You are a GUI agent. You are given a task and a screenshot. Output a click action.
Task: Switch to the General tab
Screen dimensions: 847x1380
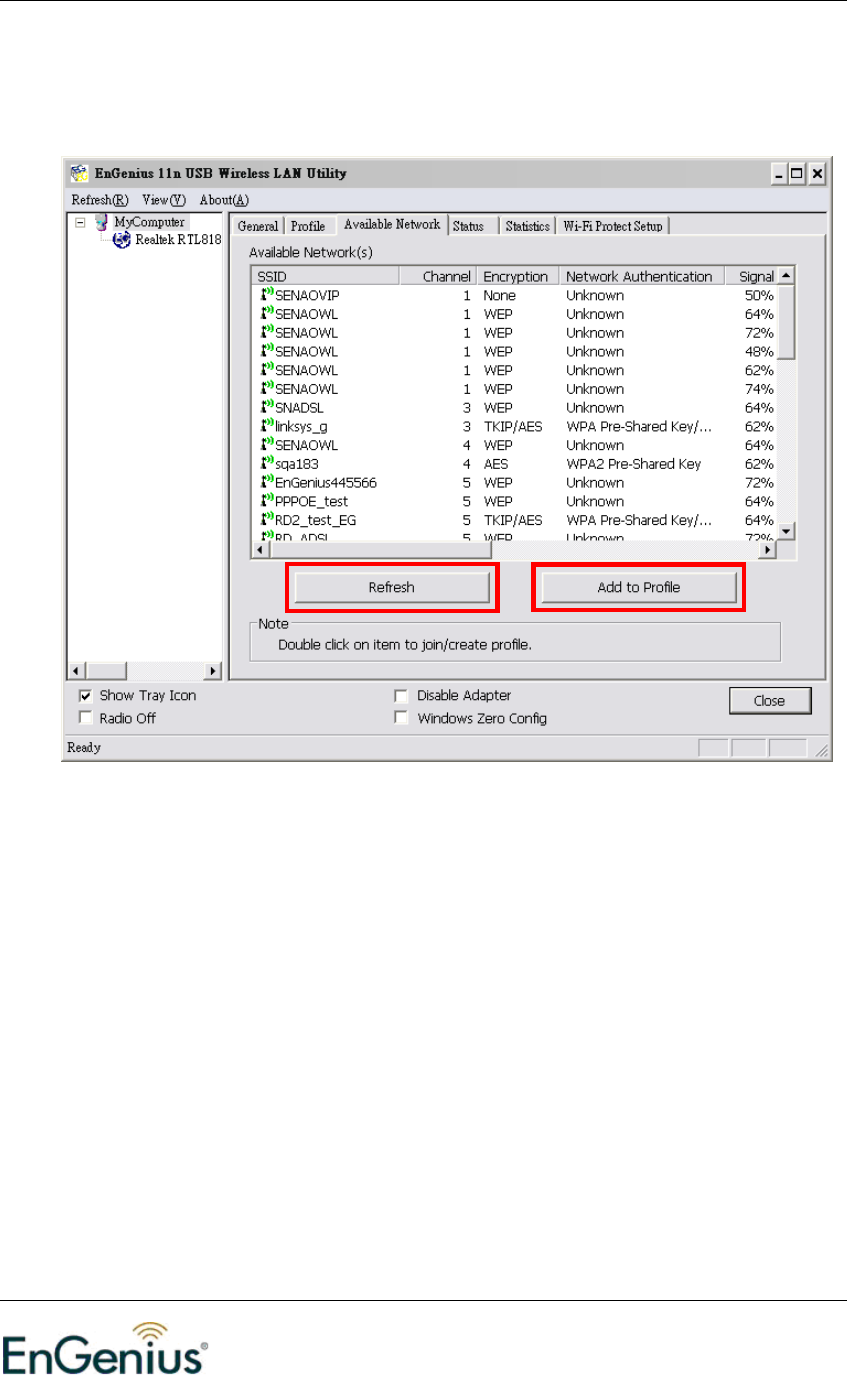[x=258, y=227]
